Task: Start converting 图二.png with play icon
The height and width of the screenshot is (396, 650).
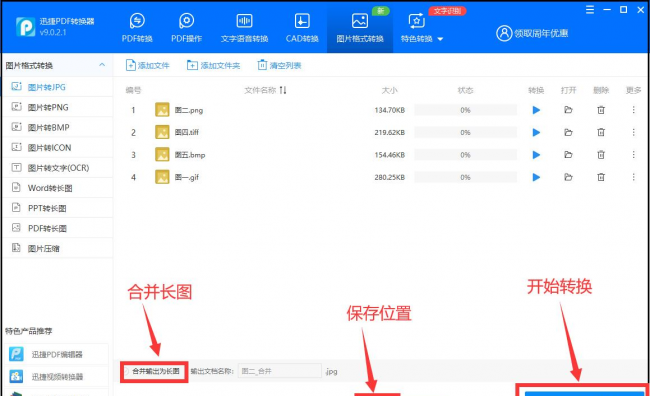Action: click(x=536, y=110)
